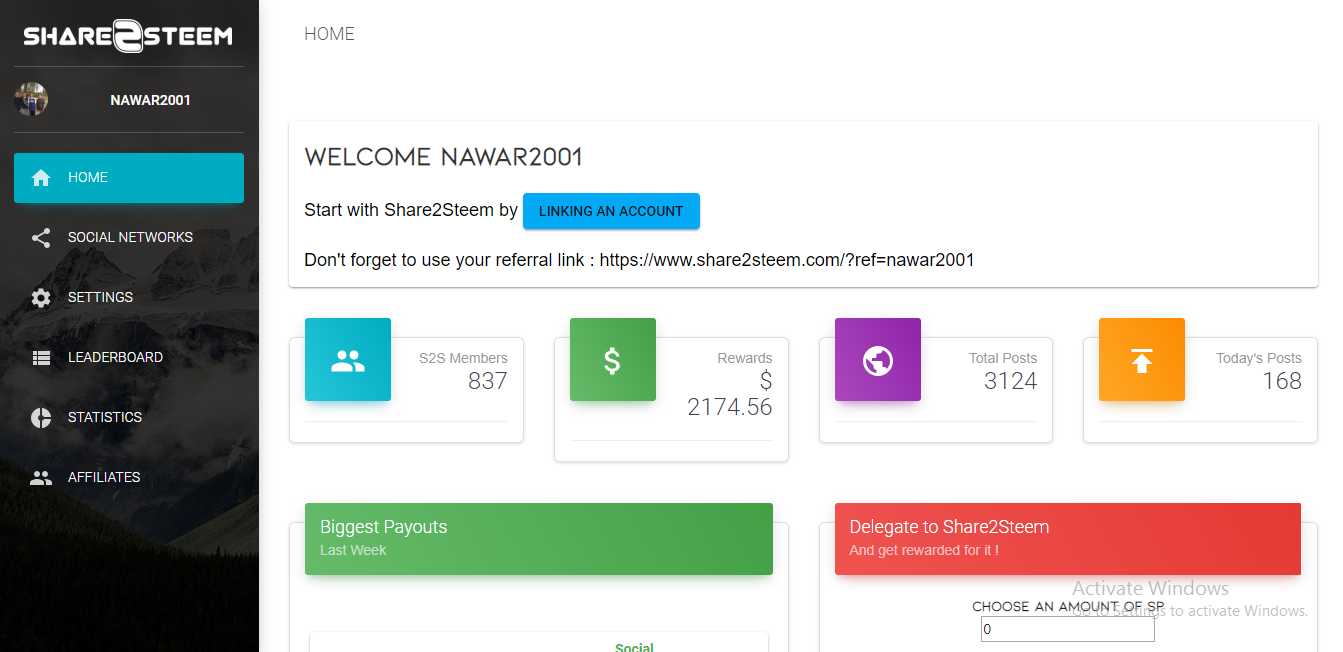Click the LINKING AN ACCOUNT button
The width and height of the screenshot is (1343, 652).
(x=611, y=211)
